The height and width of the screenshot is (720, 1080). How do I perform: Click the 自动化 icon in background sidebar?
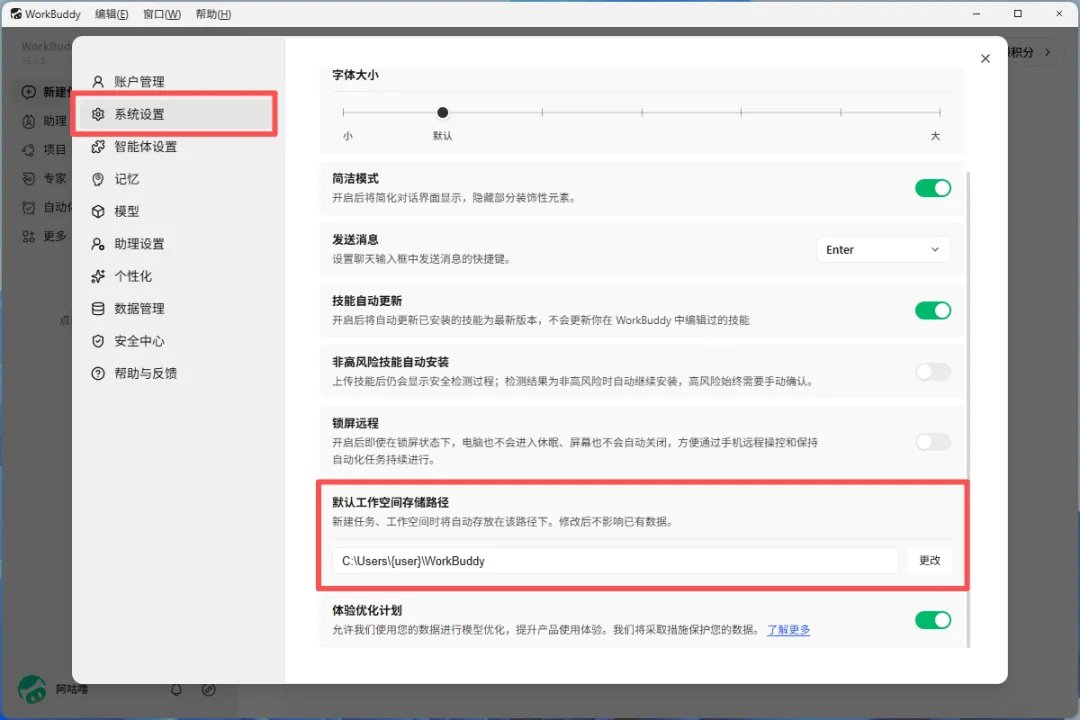click(x=28, y=207)
